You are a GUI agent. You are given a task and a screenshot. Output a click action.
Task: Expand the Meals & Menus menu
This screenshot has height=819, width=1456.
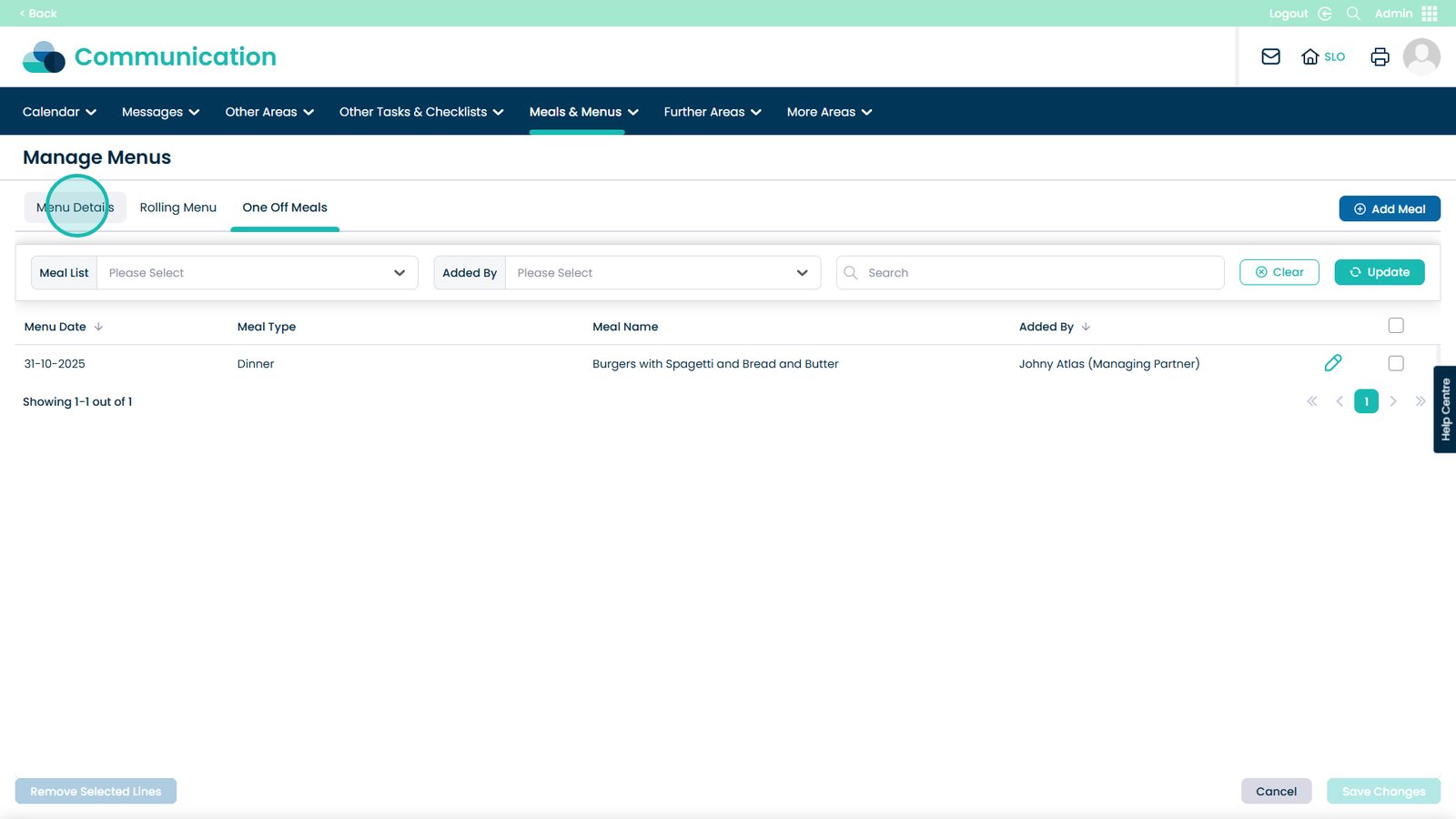[583, 112]
